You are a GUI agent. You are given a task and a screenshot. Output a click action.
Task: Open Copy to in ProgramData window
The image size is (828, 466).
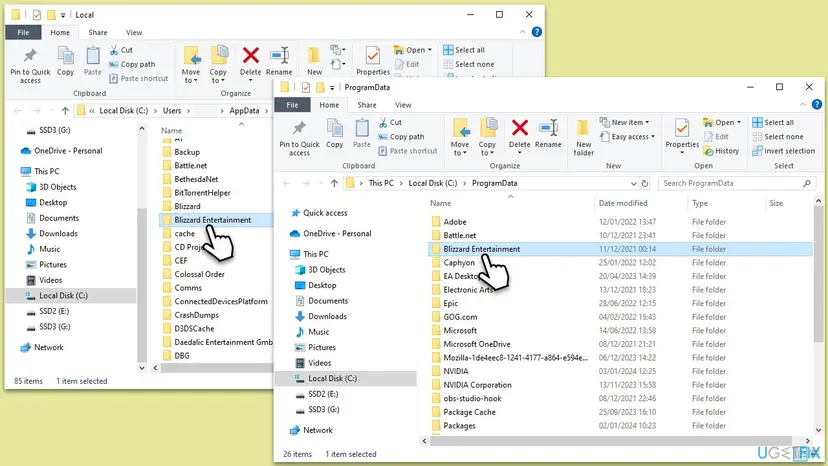[x=487, y=138]
